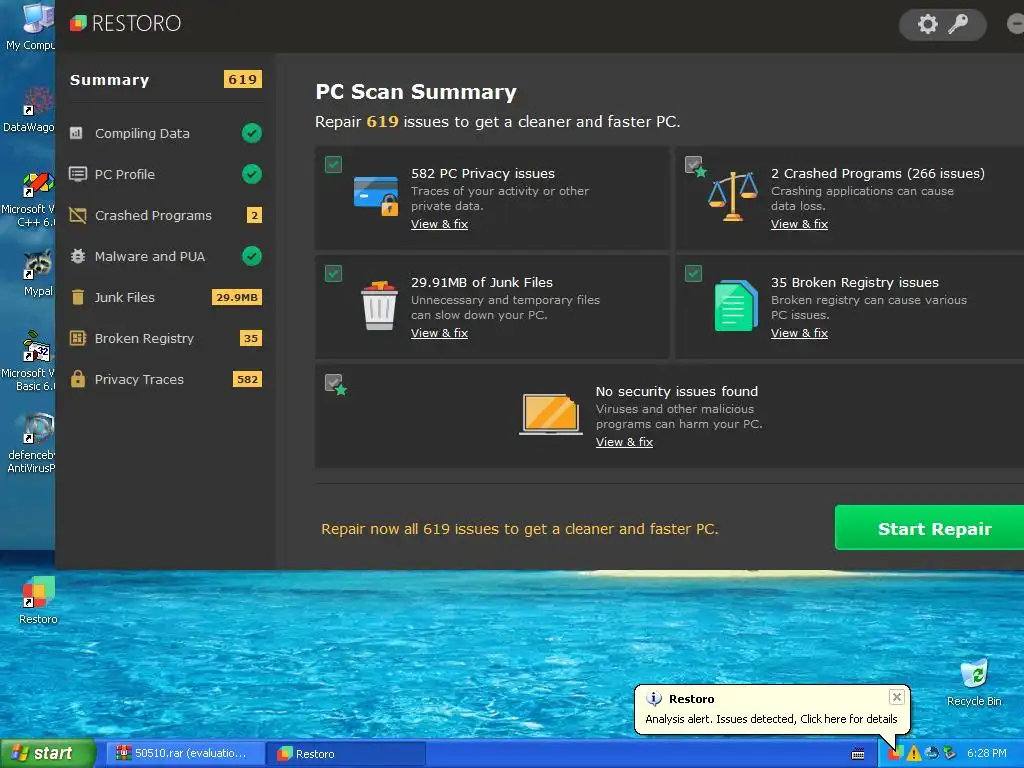Screen dimensions: 1024x768
Task: Click the green check next to PC Profile
Action: point(251,174)
